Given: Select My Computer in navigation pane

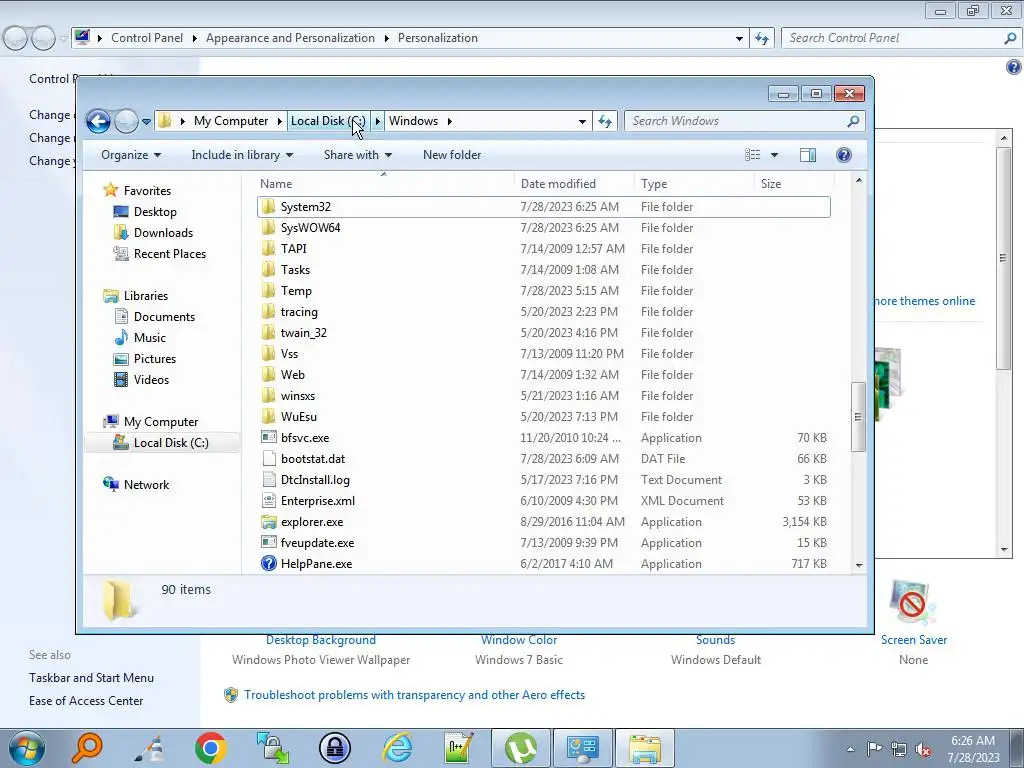Looking at the screenshot, I should point(161,421).
